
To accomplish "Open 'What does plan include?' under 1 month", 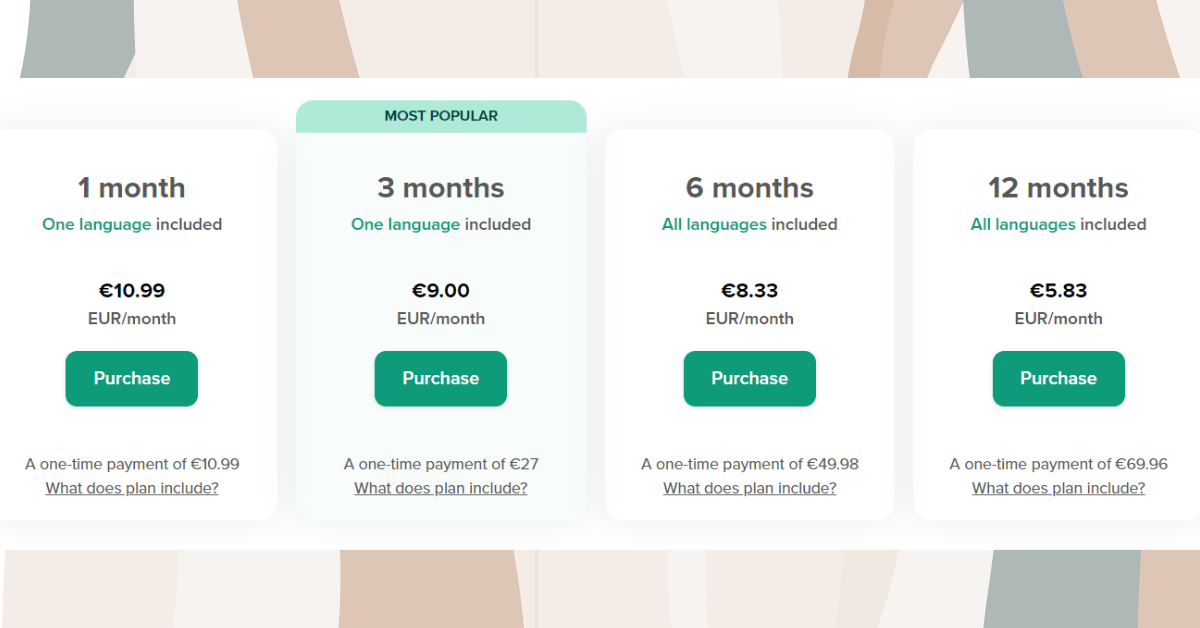I will tap(132, 488).
